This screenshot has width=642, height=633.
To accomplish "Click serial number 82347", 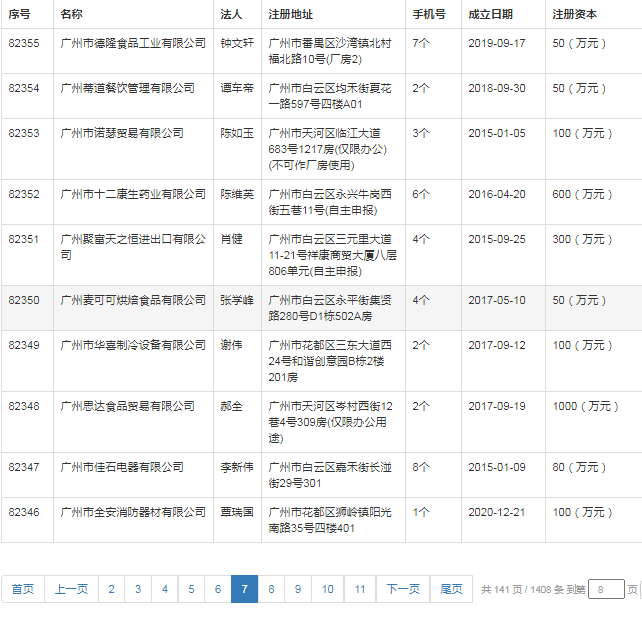I will click(24, 467).
